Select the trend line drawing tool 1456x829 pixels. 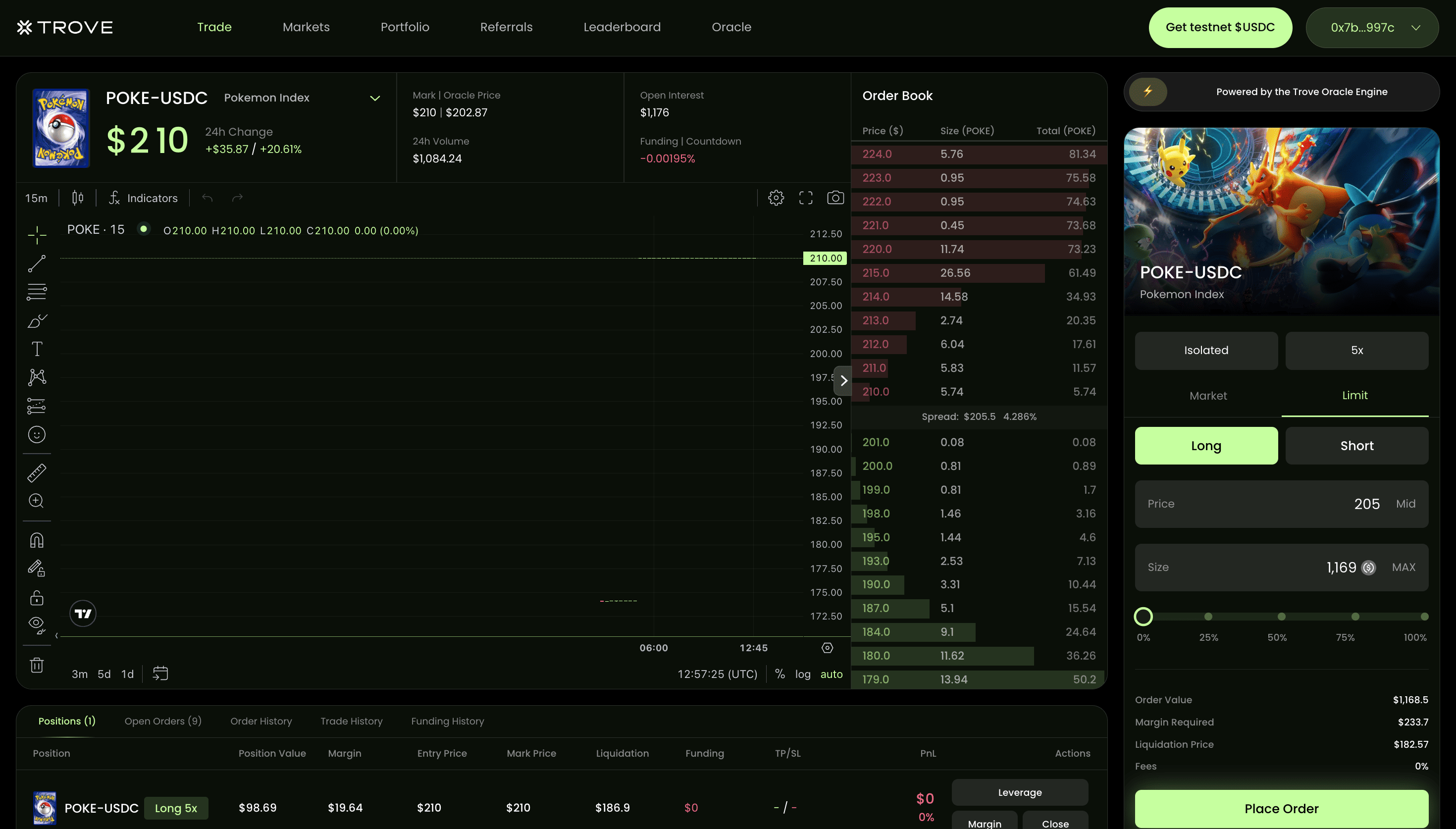point(37,263)
